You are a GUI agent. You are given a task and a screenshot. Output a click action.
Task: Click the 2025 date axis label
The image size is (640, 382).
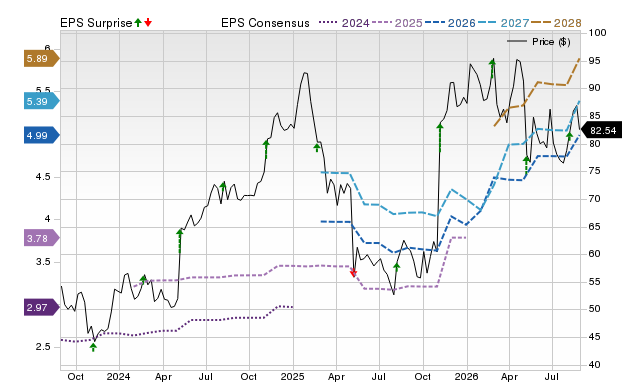(x=292, y=376)
